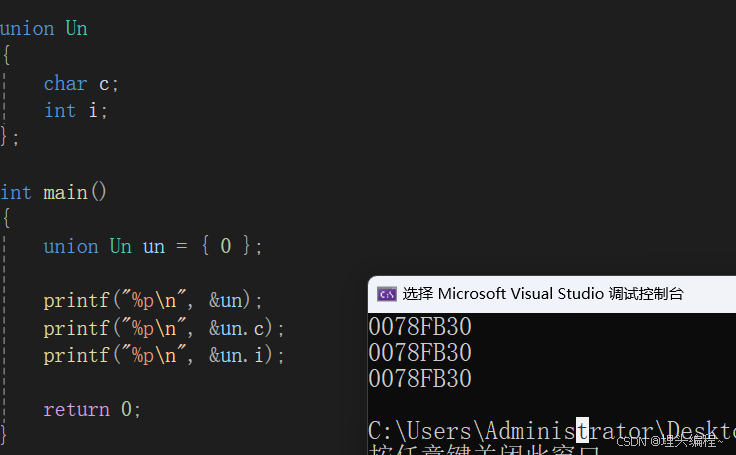This screenshot has height=455, width=736.
Task: Click the 'int' keyword before main
Action: point(16,192)
